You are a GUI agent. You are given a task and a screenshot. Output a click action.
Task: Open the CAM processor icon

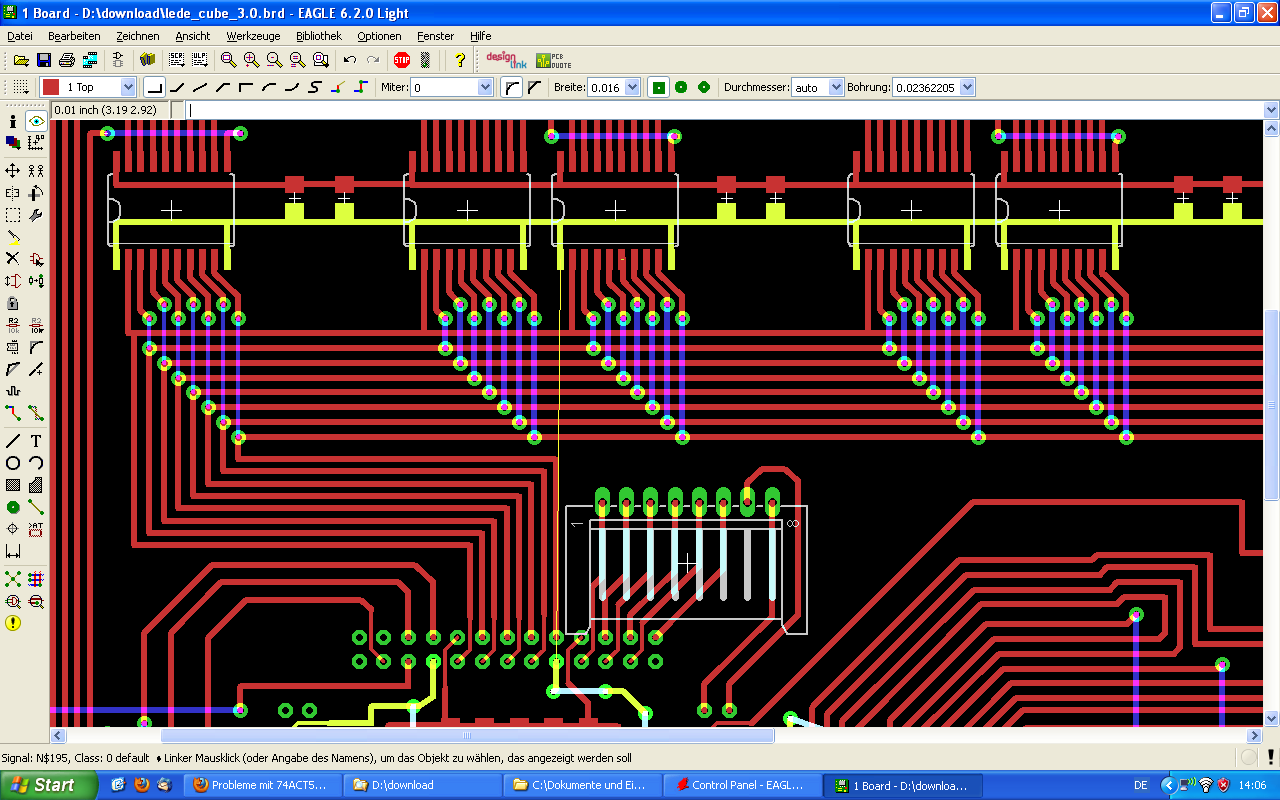[x=90, y=60]
